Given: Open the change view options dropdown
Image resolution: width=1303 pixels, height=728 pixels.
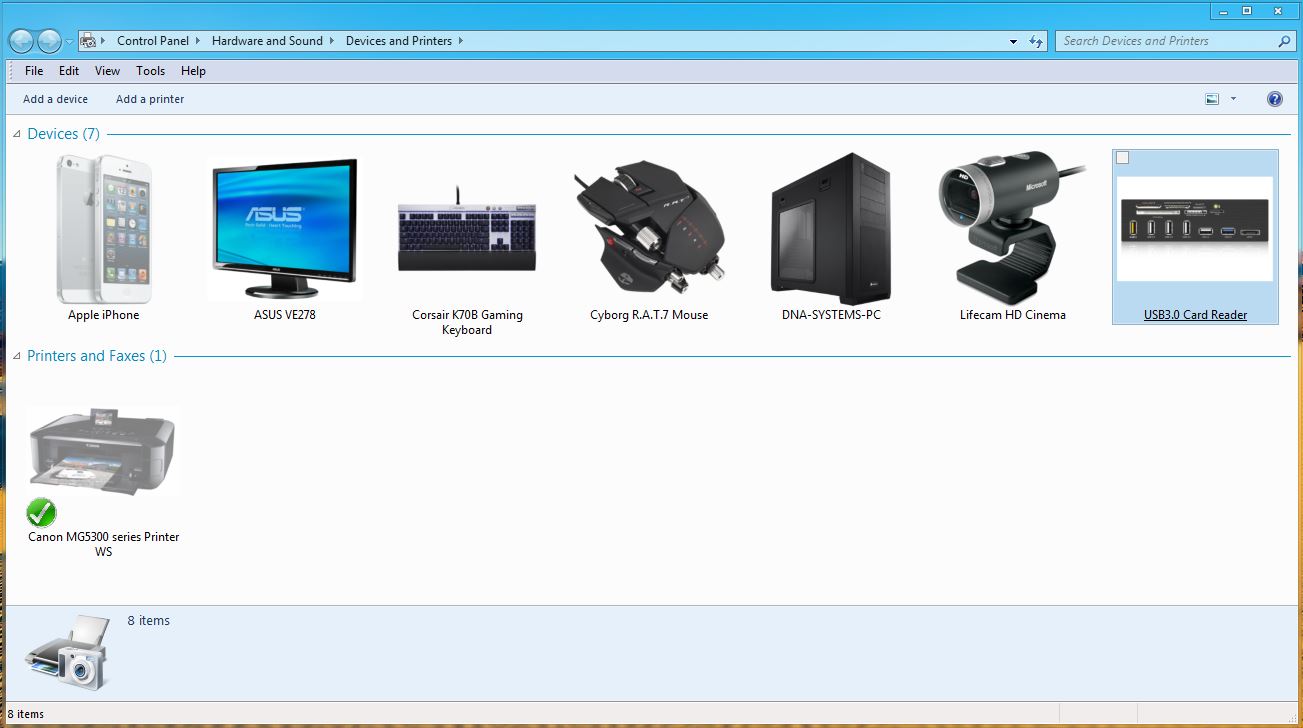Looking at the screenshot, I should (x=1232, y=99).
